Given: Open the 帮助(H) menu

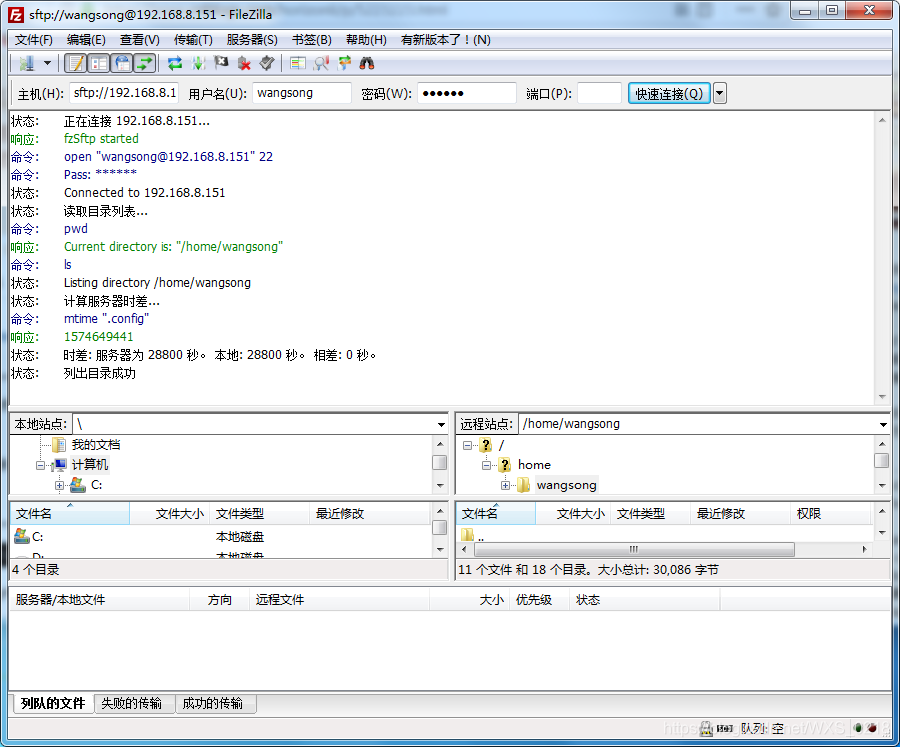Looking at the screenshot, I should (x=366, y=40).
